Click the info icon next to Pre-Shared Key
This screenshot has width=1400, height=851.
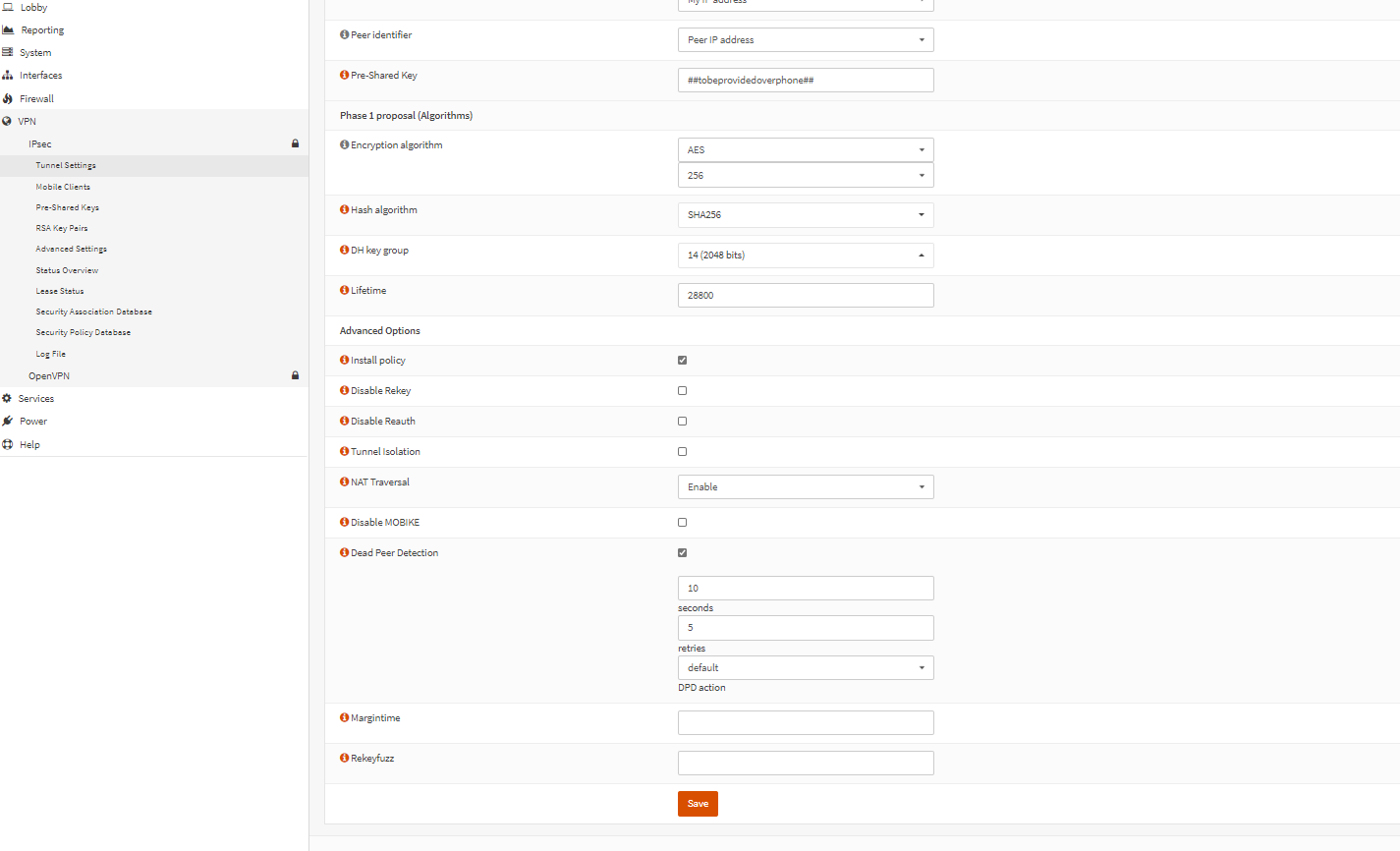(345, 76)
